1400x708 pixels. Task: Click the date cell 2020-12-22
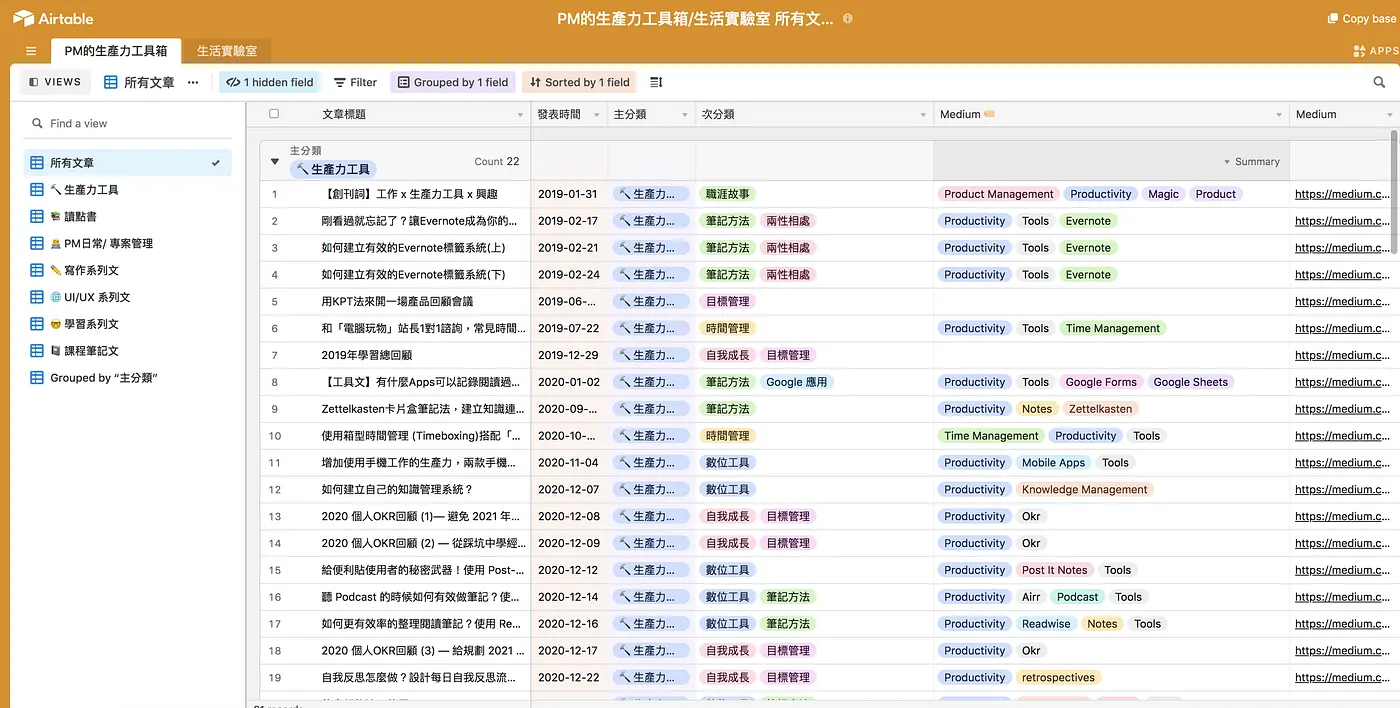[568, 677]
